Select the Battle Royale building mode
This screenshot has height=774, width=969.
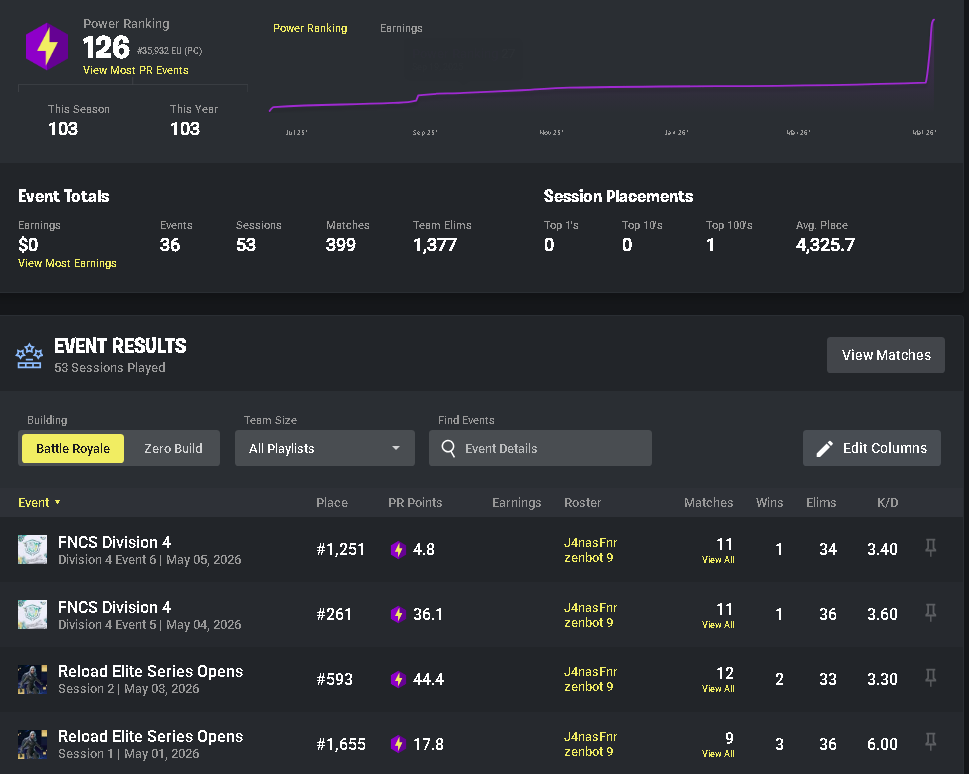coord(73,448)
